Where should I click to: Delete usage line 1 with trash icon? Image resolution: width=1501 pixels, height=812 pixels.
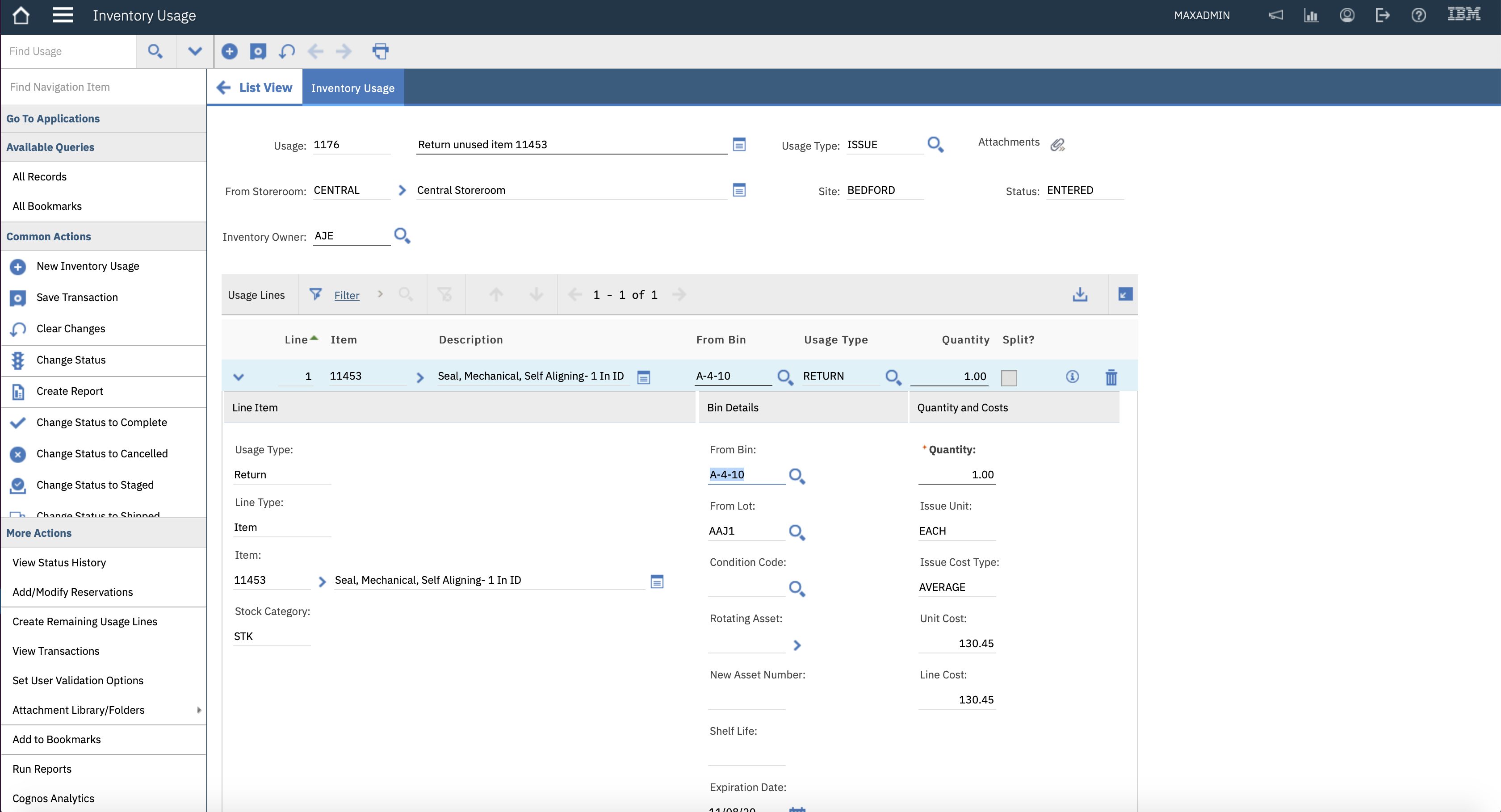pos(1111,377)
